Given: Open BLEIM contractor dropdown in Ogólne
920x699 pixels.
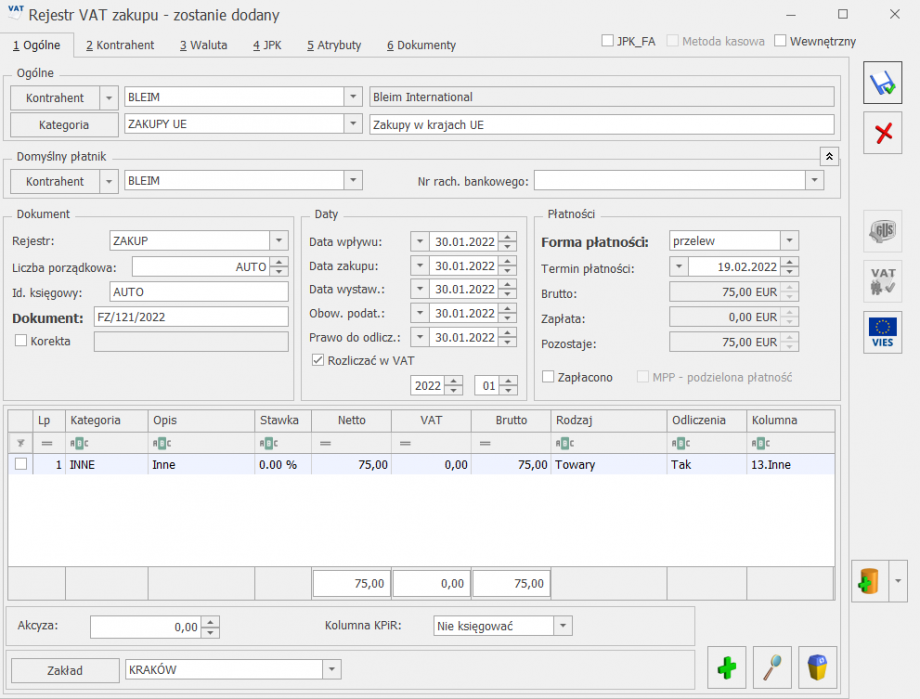Looking at the screenshot, I should pyautogui.click(x=353, y=97).
